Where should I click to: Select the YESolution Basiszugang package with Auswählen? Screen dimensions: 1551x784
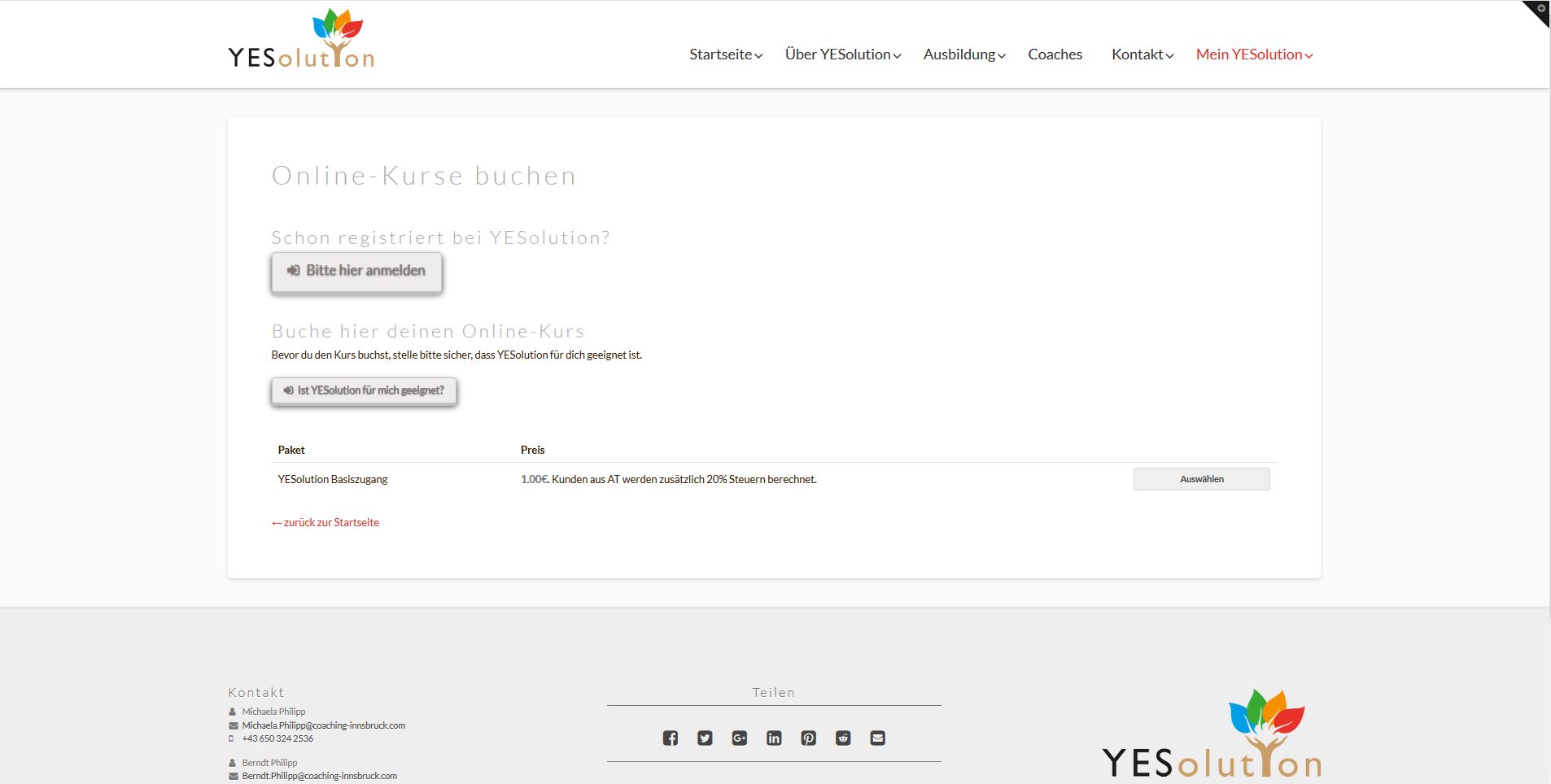pyautogui.click(x=1201, y=479)
